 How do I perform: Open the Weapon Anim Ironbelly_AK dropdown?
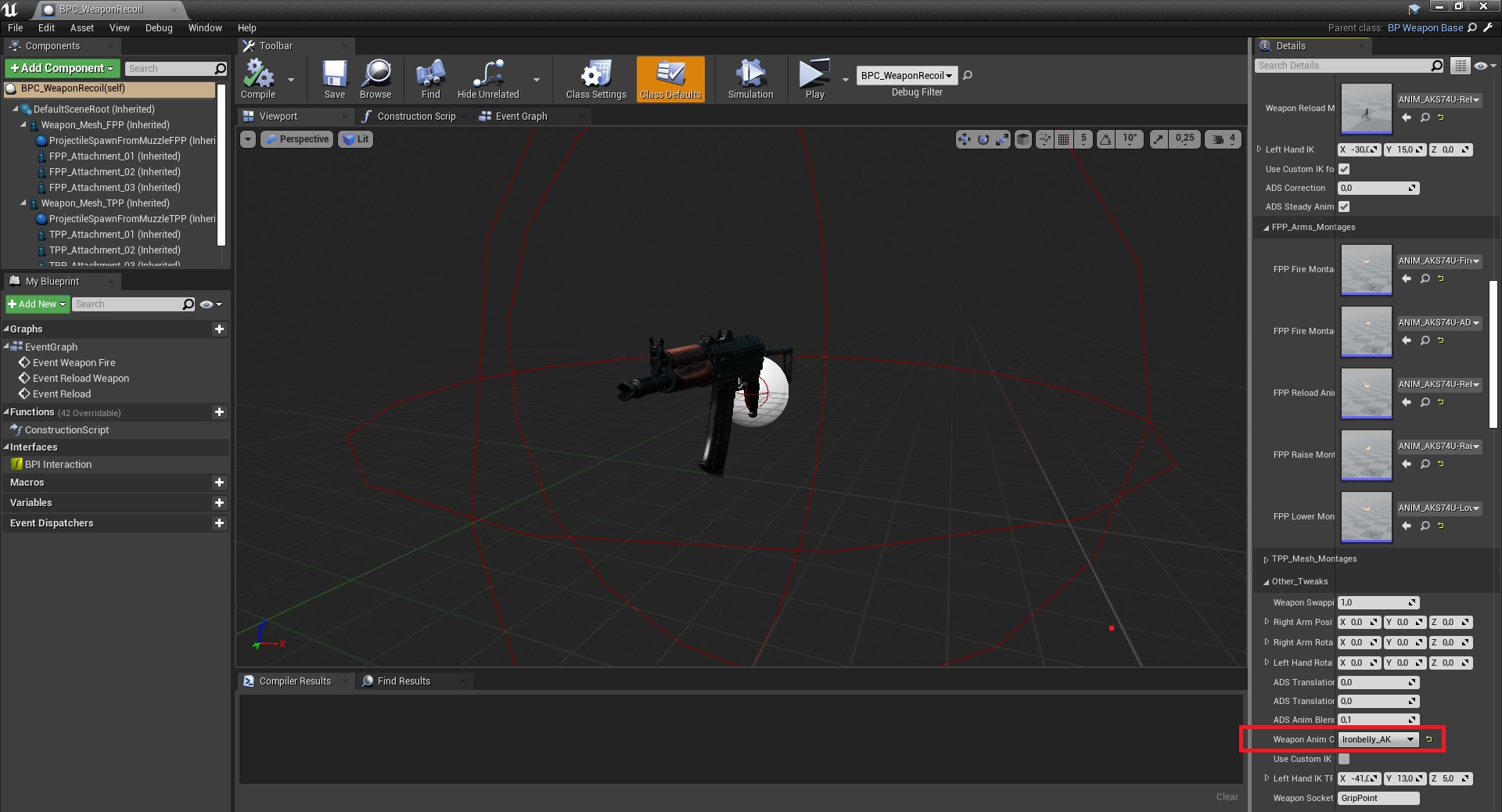point(1378,739)
